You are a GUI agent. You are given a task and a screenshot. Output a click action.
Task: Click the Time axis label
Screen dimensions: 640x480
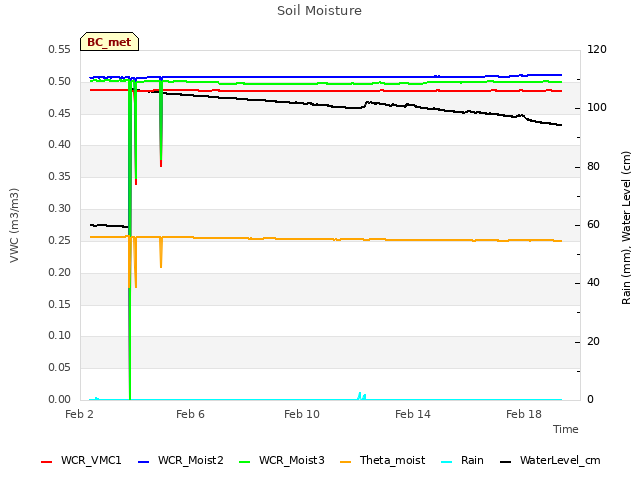point(566,429)
